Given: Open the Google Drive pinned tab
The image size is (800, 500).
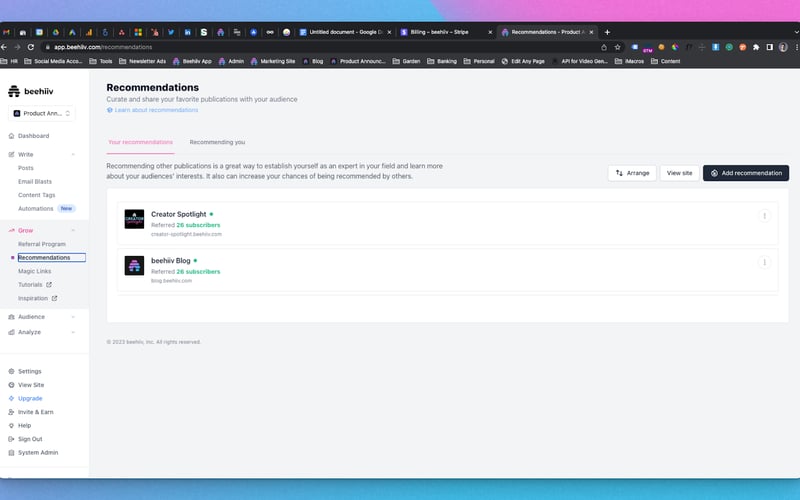Looking at the screenshot, I should click(56, 32).
